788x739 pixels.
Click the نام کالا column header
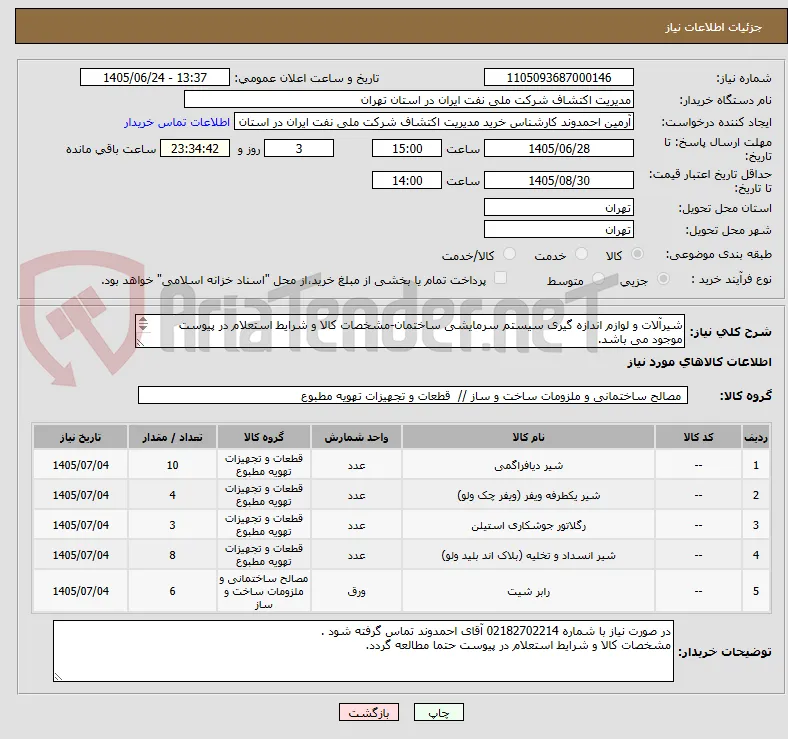pos(528,437)
